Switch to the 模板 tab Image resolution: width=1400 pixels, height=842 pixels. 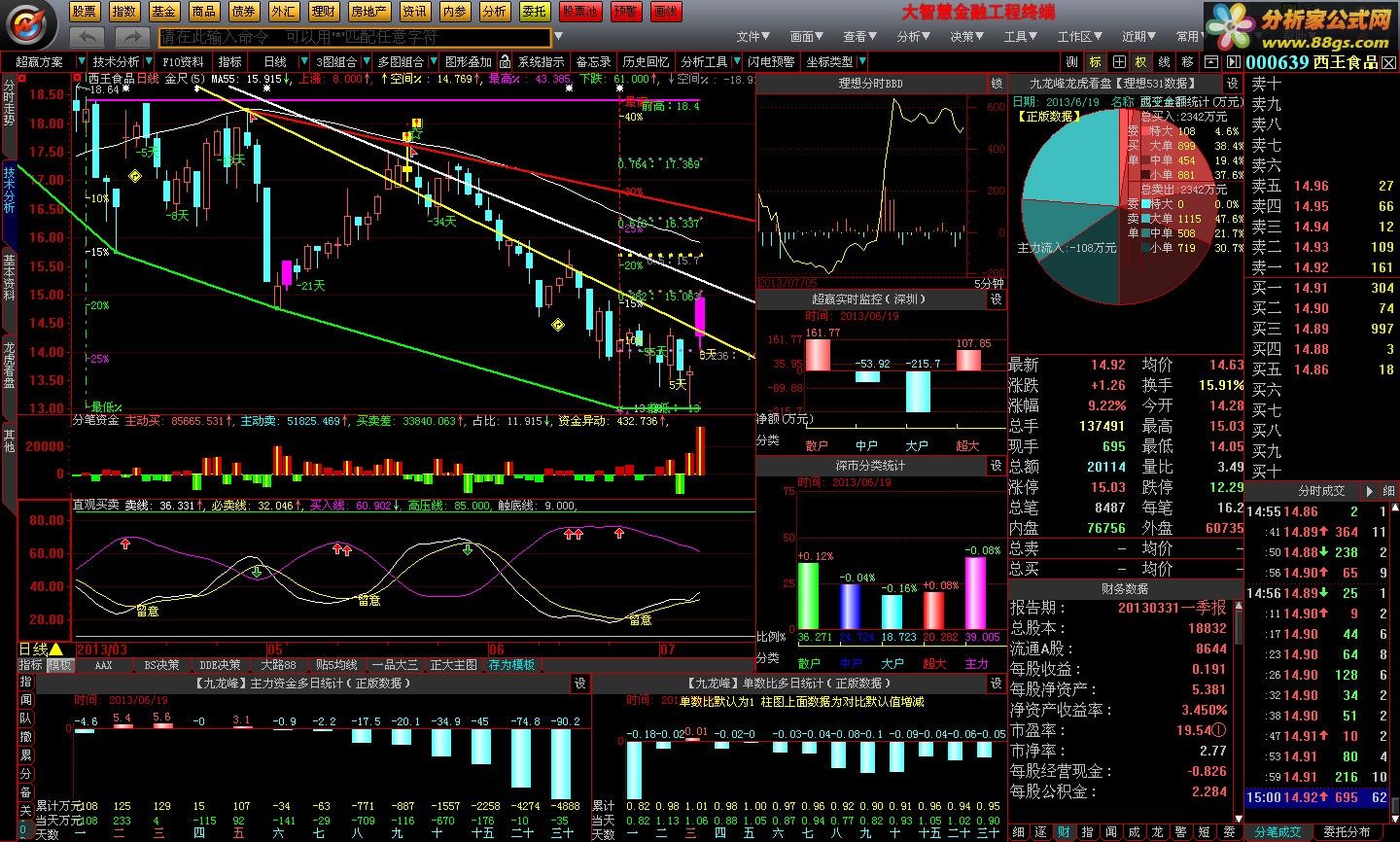(60, 665)
